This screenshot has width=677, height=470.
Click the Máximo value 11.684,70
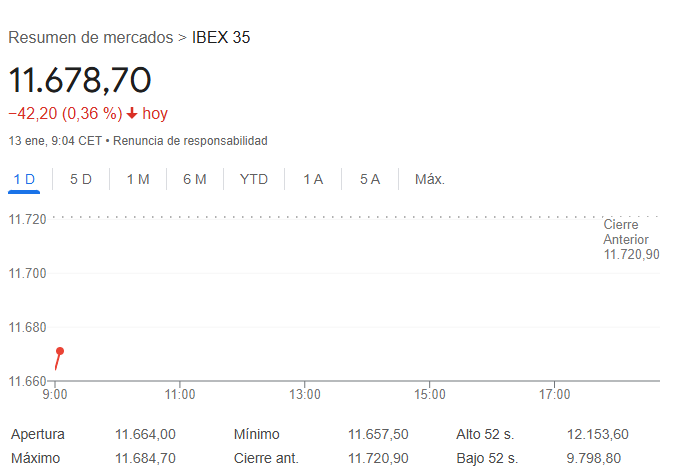pos(146,458)
